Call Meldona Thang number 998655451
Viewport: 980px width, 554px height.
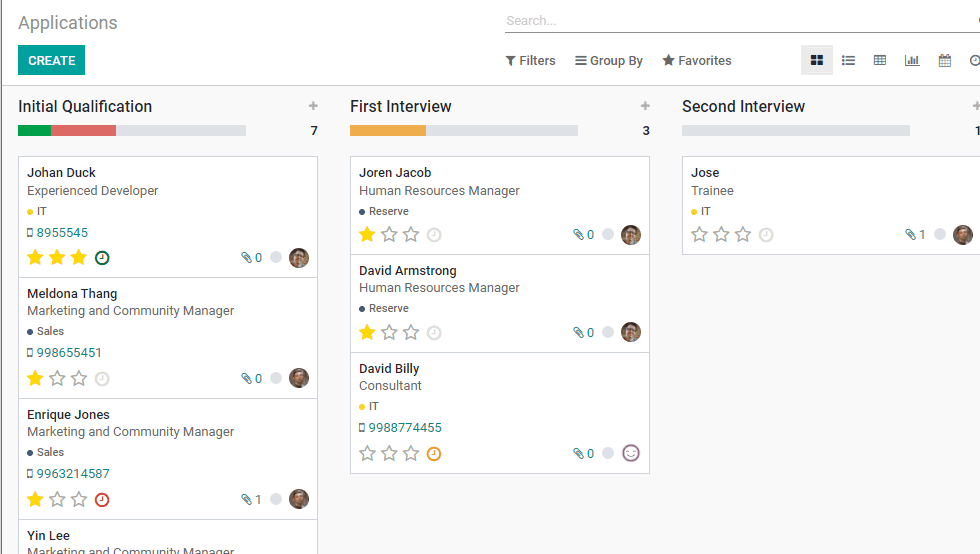(x=69, y=353)
